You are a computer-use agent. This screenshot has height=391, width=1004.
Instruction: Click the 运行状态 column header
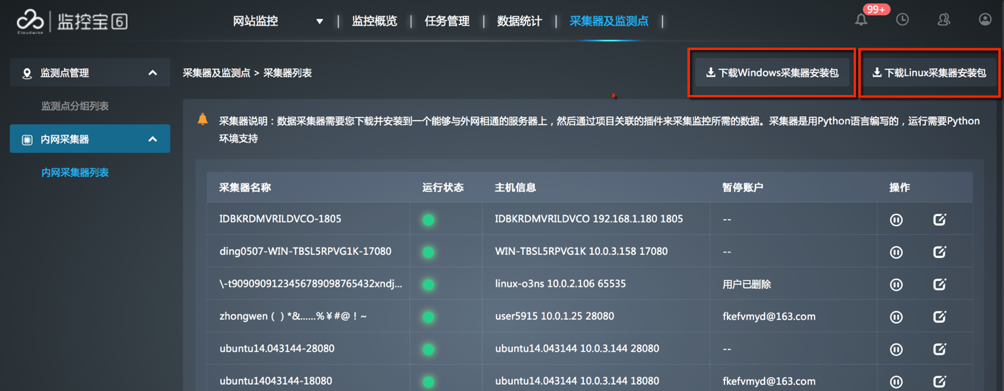443,188
